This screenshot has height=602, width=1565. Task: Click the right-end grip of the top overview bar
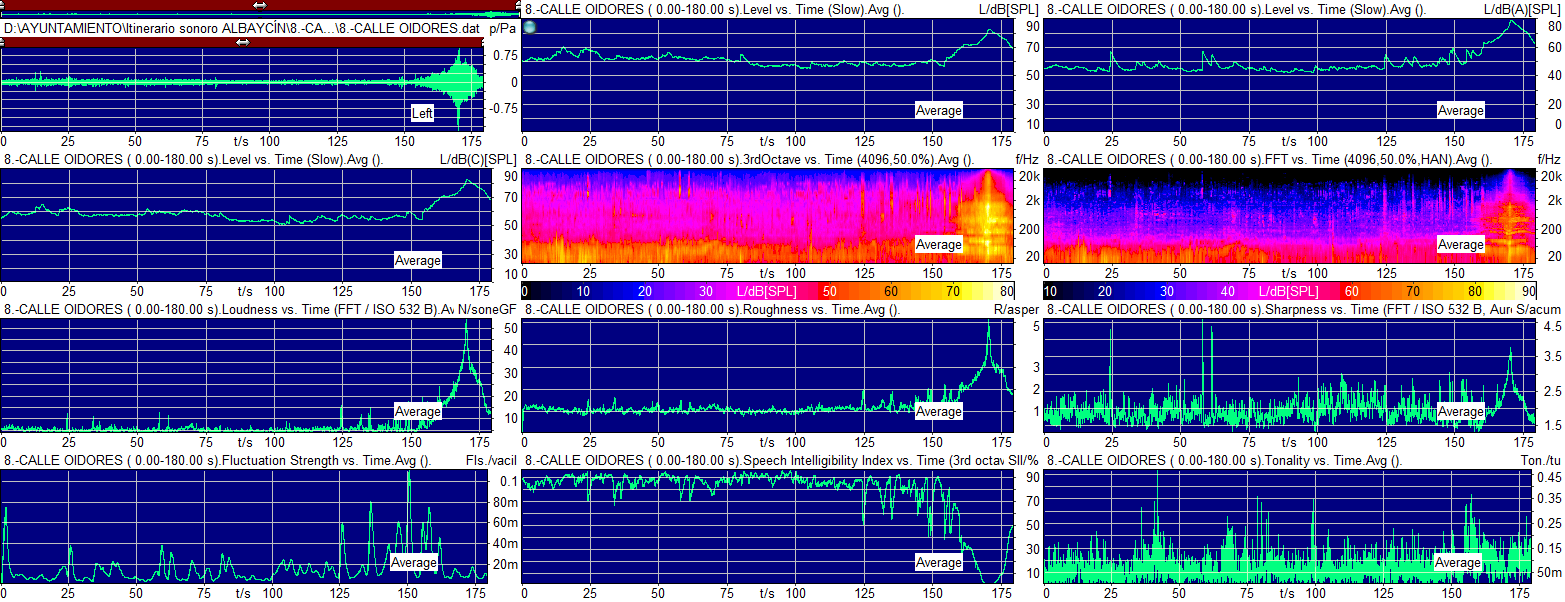[516, 6]
